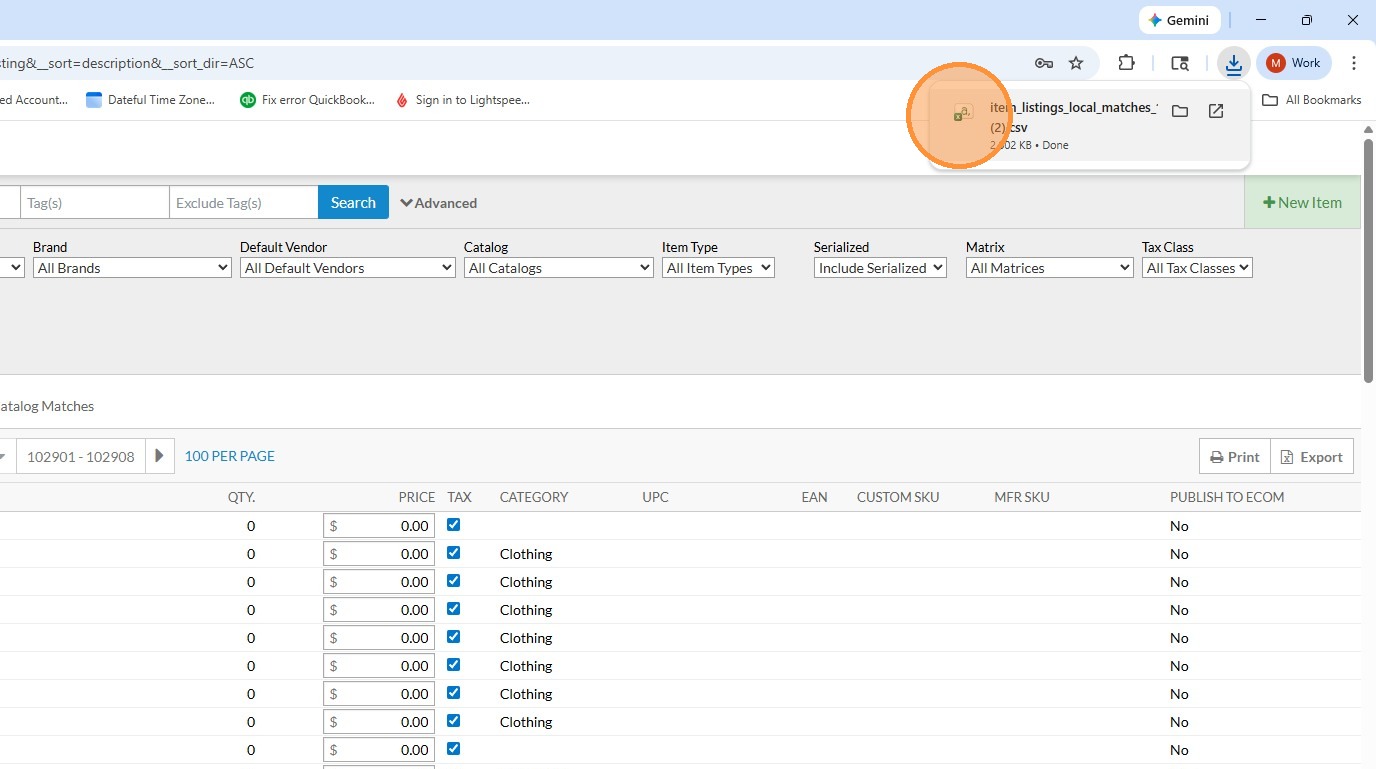Viewport: 1376px width, 769px height.
Task: Go to the next page of items
Action: coord(160,456)
